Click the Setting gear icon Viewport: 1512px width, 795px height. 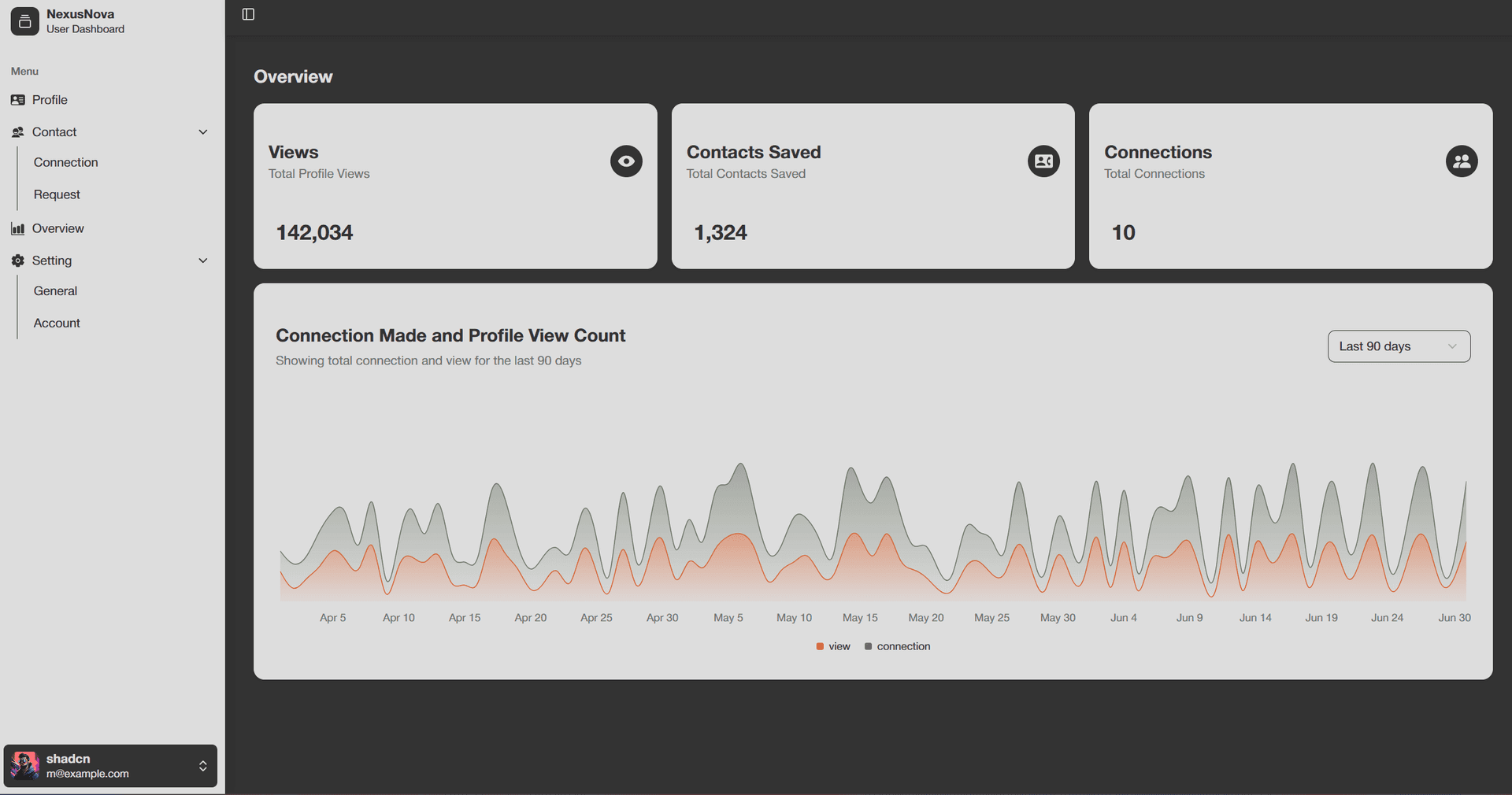pyautogui.click(x=18, y=261)
